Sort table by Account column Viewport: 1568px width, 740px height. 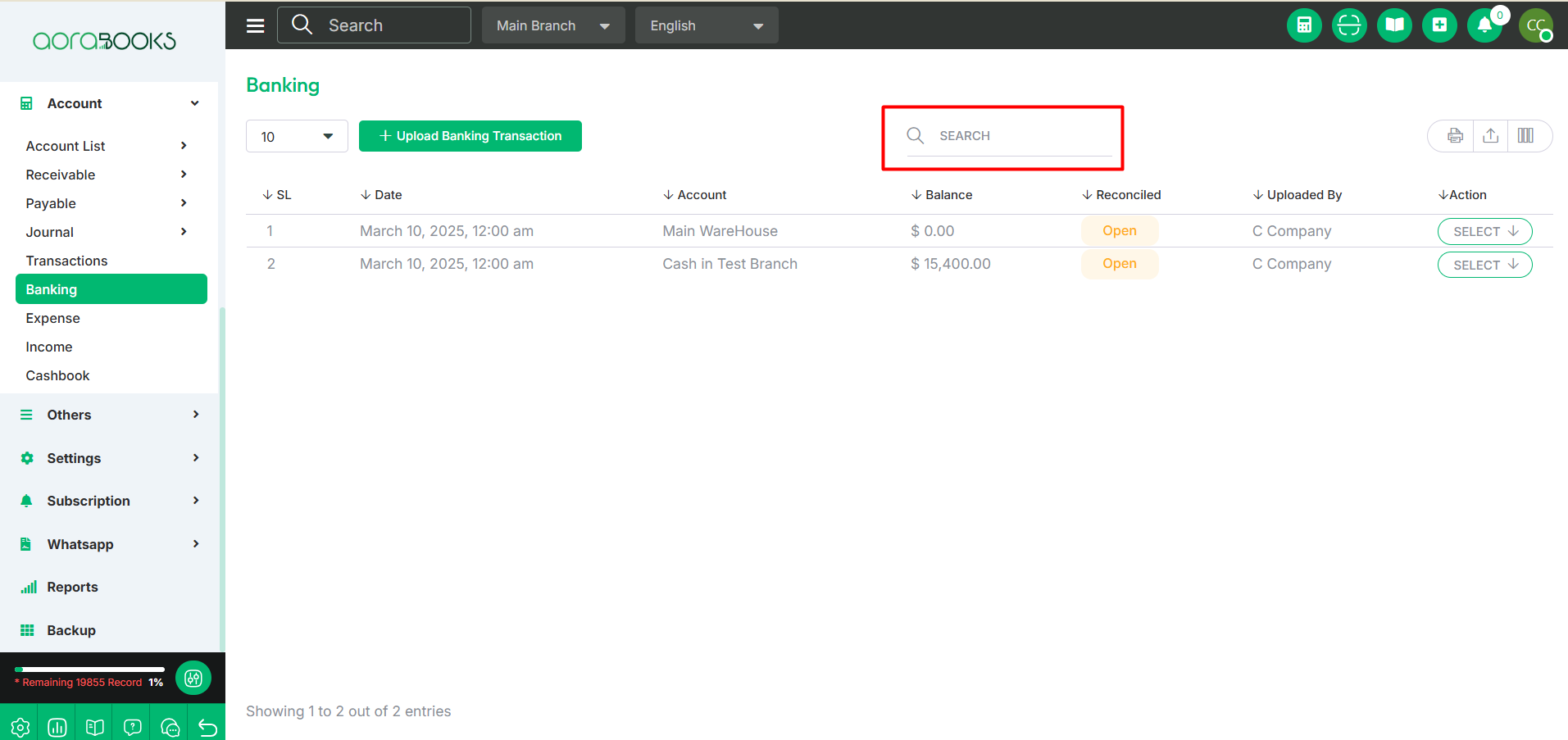[695, 195]
